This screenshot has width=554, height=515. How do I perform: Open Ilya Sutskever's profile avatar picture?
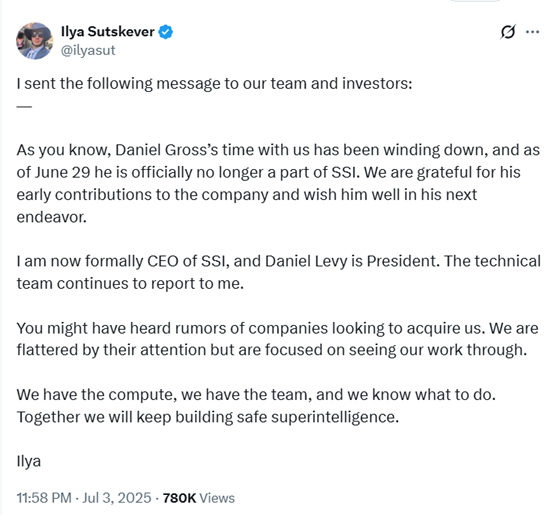[x=35, y=41]
